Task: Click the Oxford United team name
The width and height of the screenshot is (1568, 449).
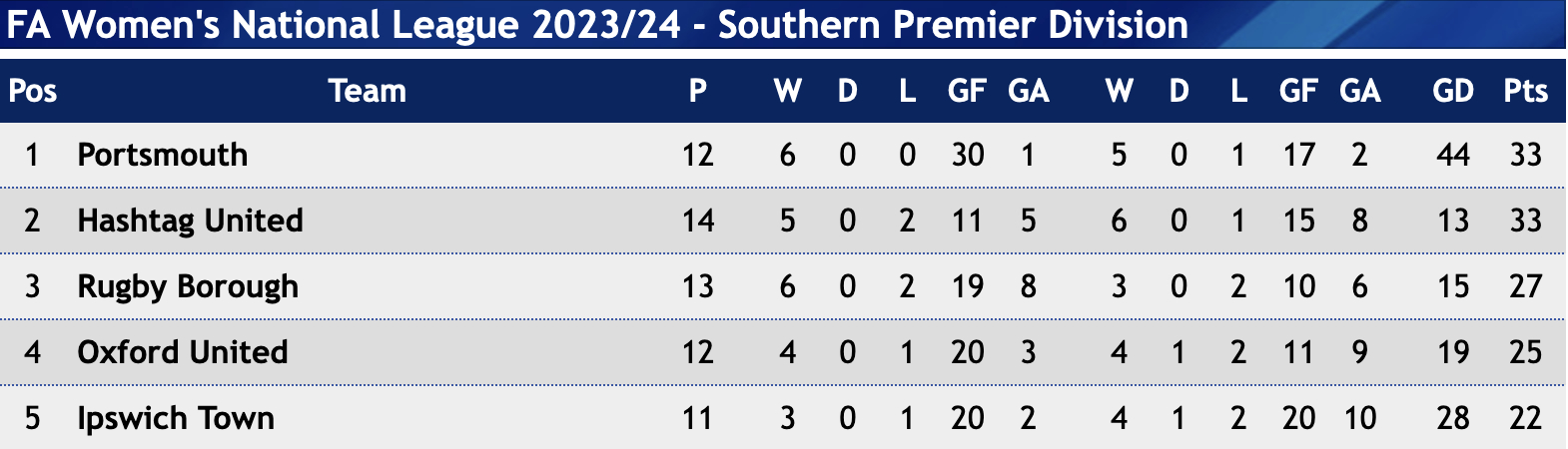Action: point(183,352)
